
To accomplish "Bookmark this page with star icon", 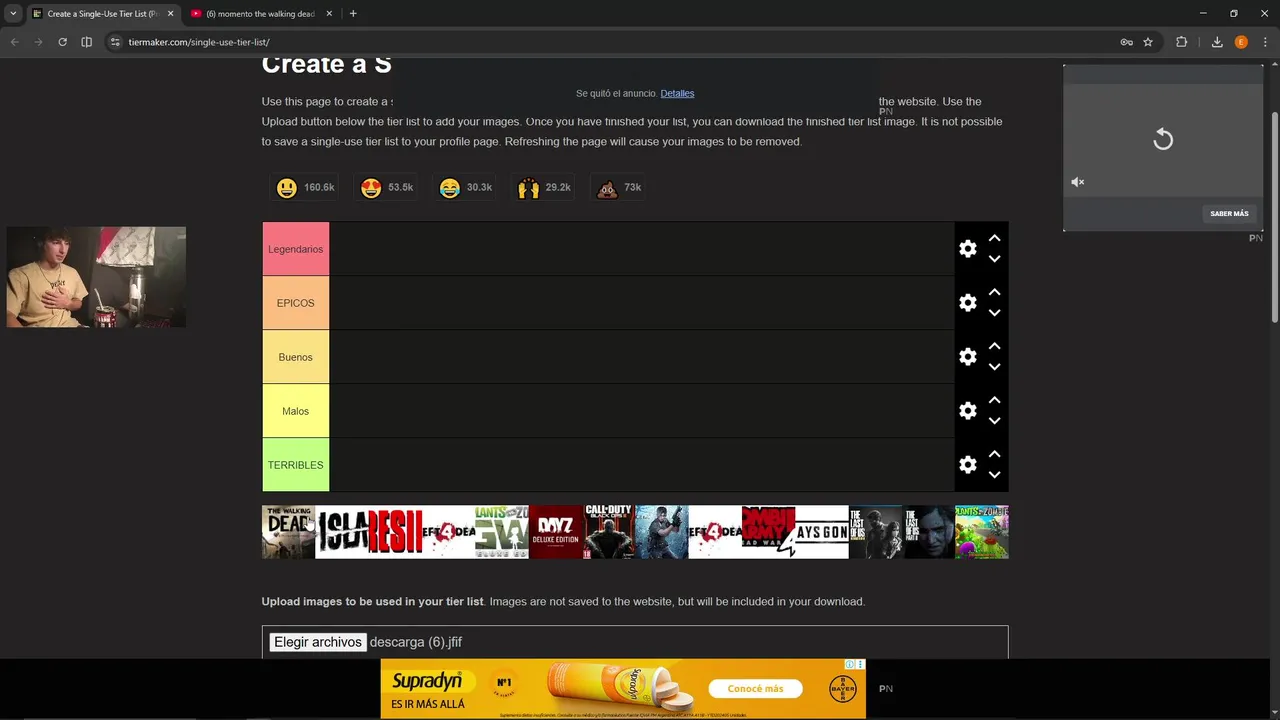I will coord(1148,42).
